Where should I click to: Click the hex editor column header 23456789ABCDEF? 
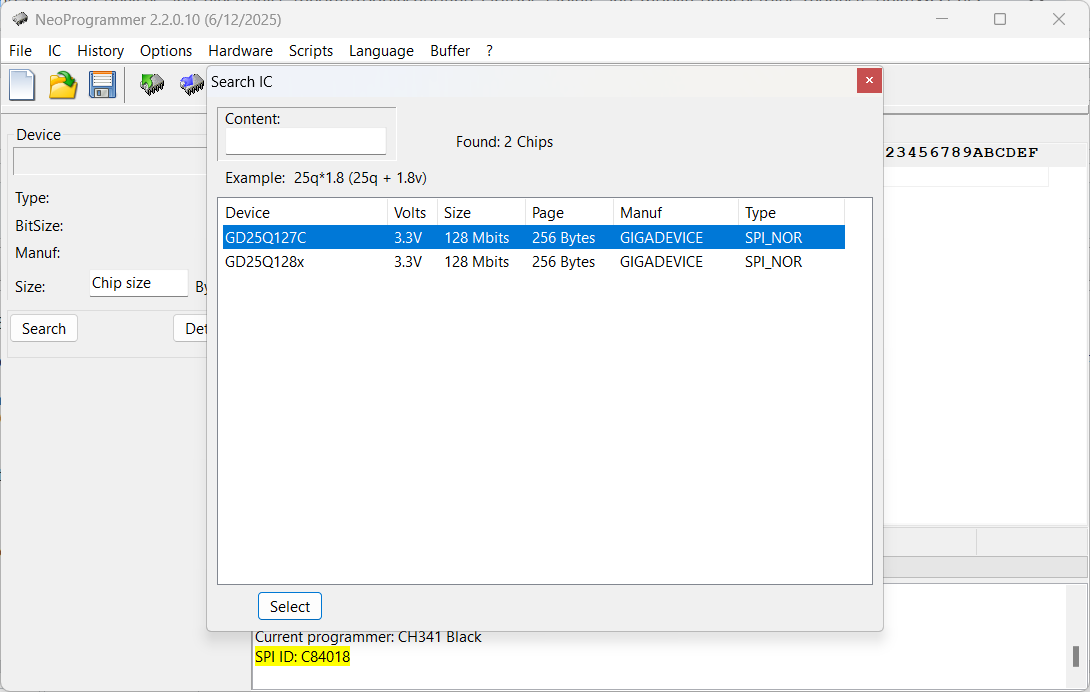[x=961, y=152]
